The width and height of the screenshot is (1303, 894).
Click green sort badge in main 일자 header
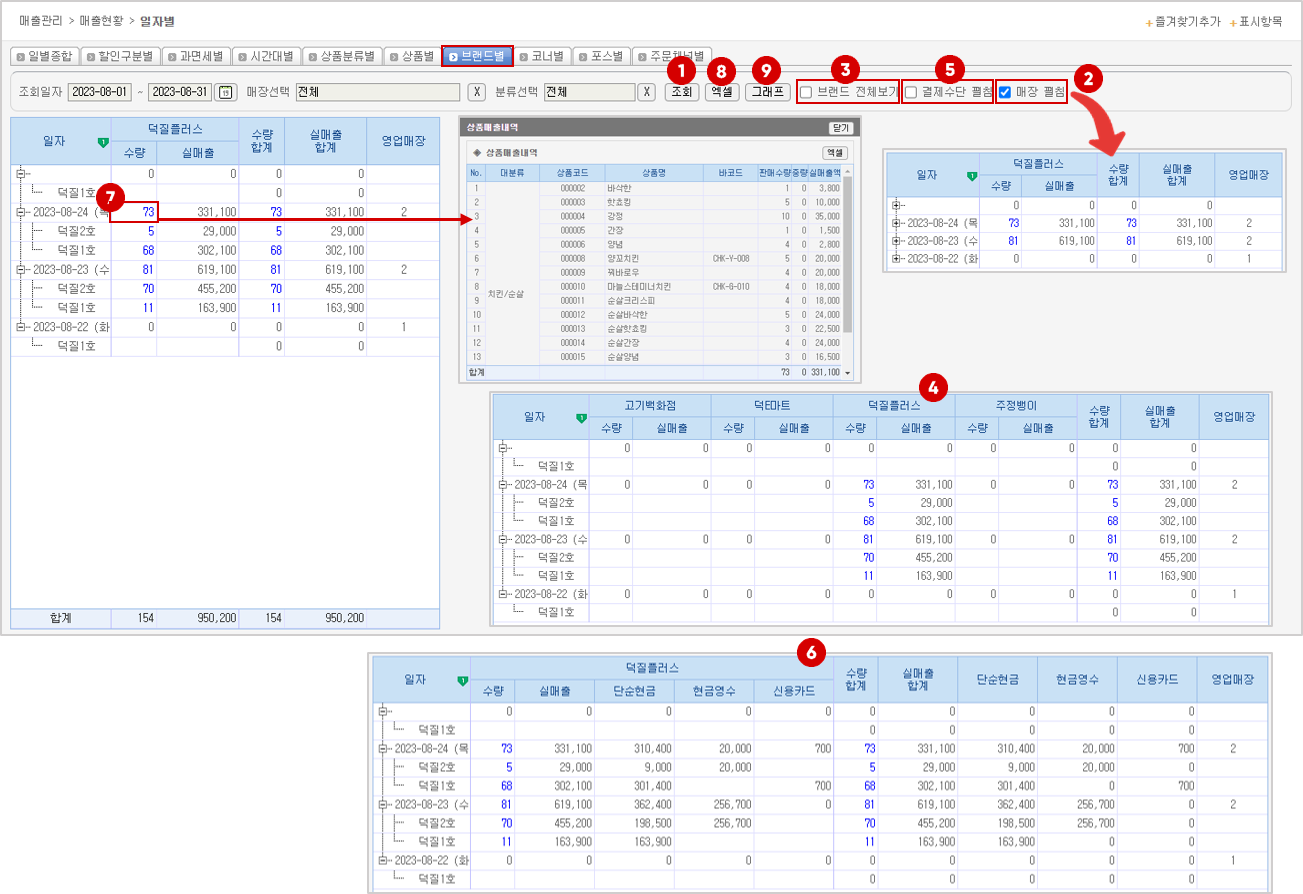coord(102,143)
